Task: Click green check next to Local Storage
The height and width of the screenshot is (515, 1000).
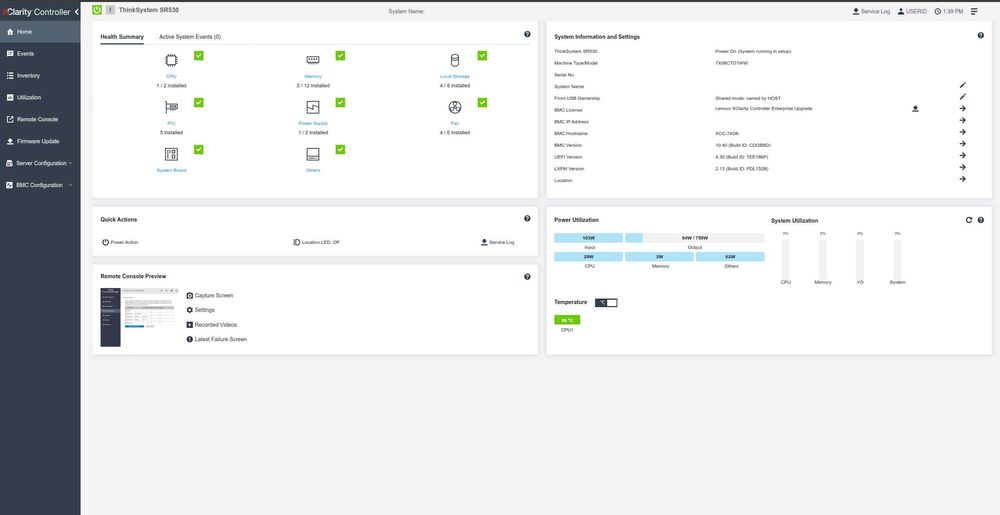Action: click(x=482, y=55)
